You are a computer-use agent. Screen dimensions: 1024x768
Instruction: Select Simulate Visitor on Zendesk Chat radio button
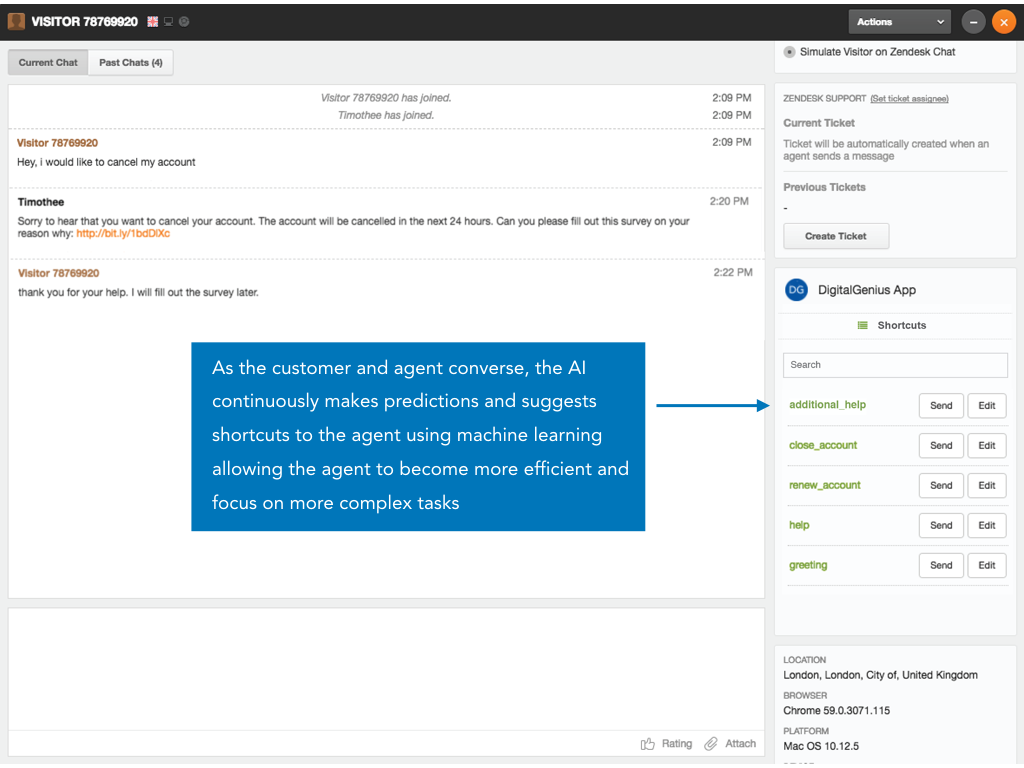tap(789, 52)
